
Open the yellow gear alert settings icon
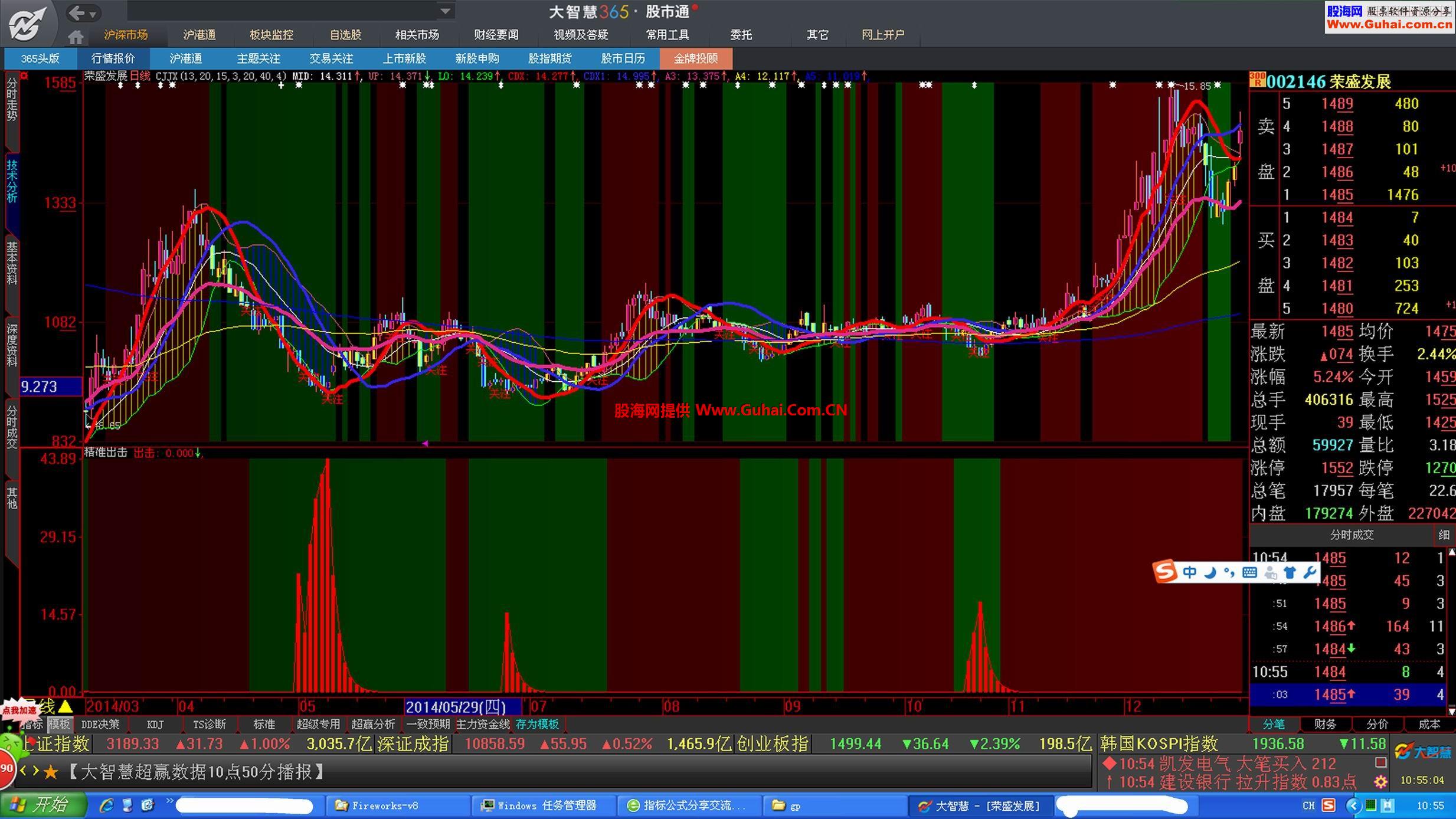(1380, 782)
